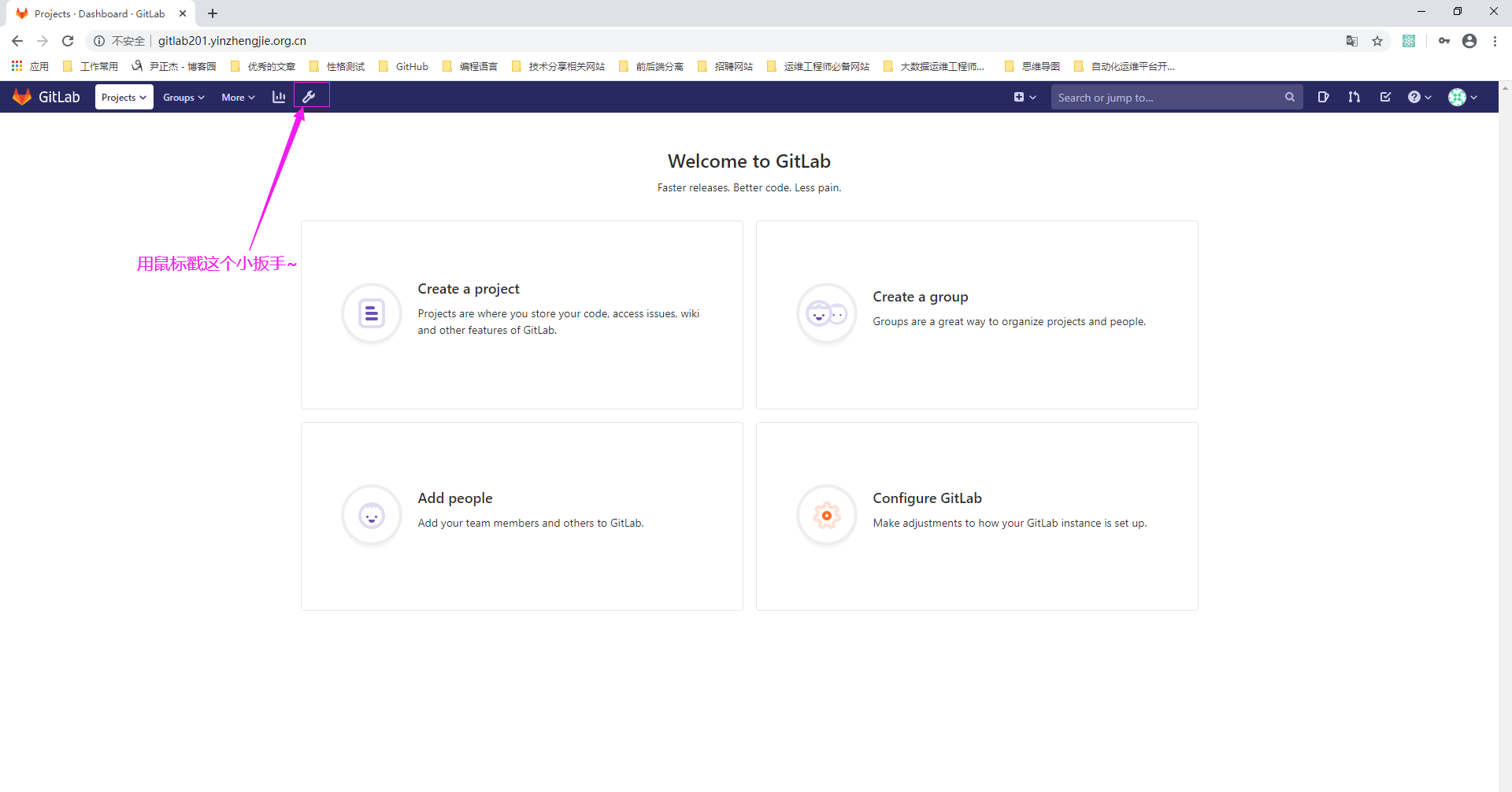Click the browser forward arrow

43,41
